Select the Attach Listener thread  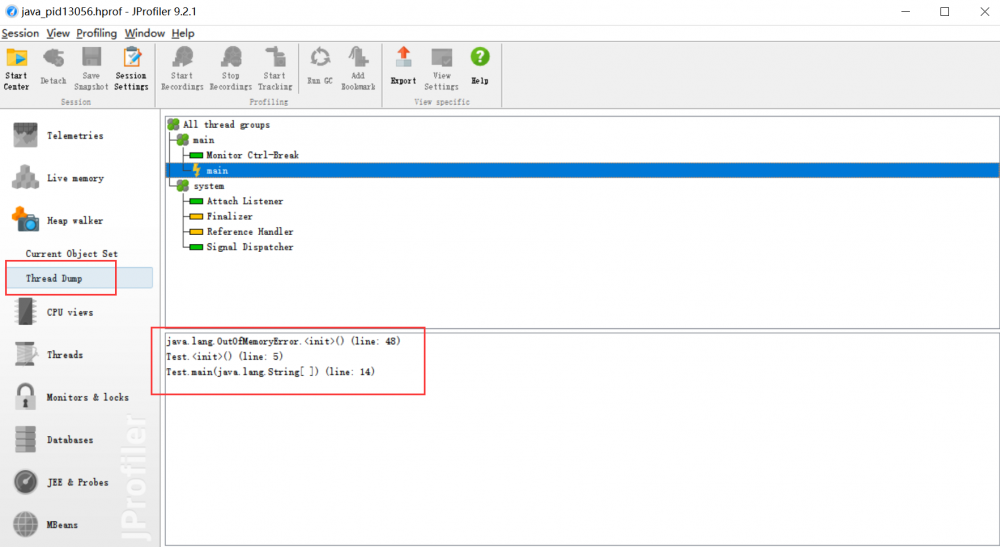[237, 201]
